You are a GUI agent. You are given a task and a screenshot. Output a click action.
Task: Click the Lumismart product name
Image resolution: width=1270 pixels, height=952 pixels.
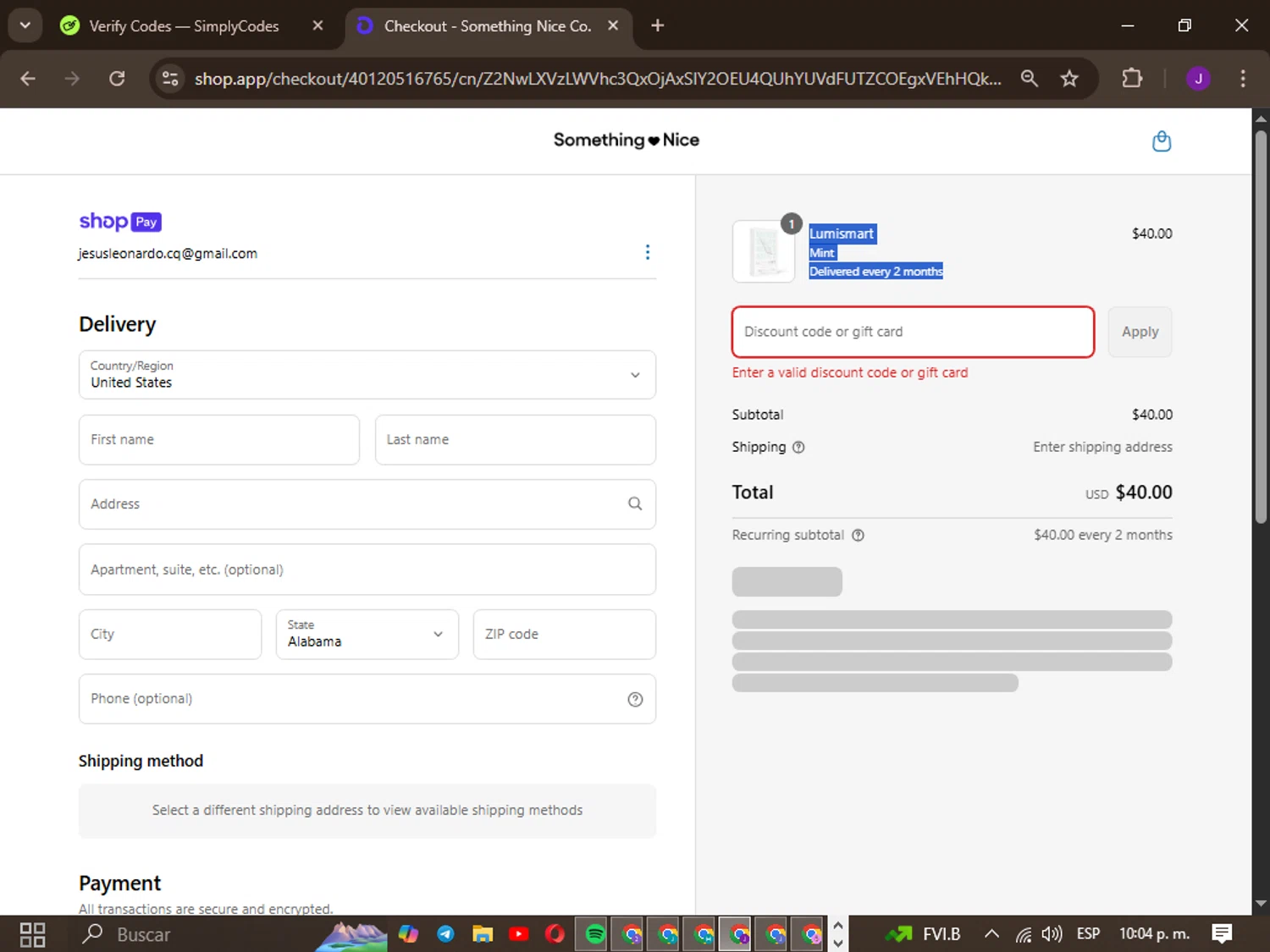pyautogui.click(x=842, y=234)
